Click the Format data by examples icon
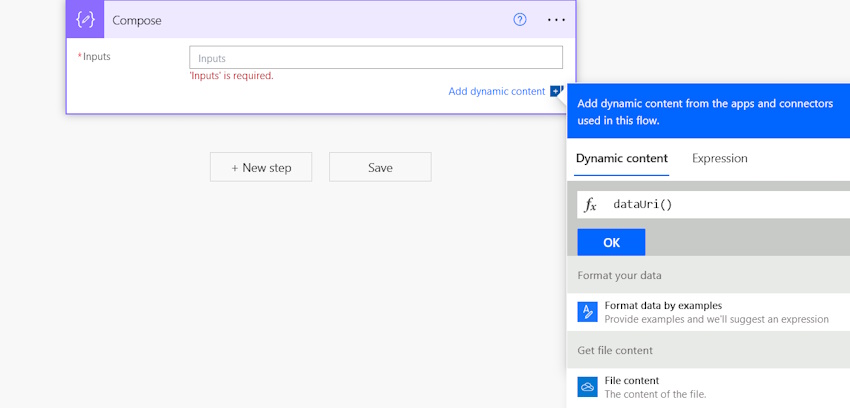The image size is (850, 408). pyautogui.click(x=587, y=312)
